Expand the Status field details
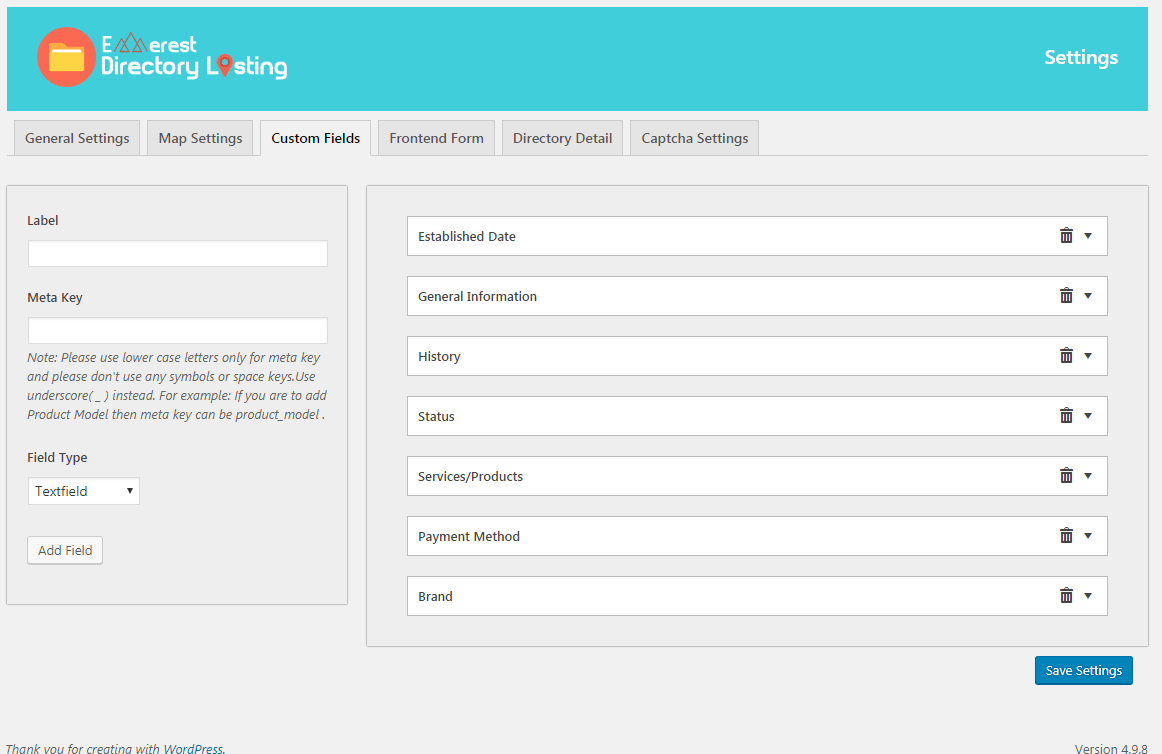 1088,416
